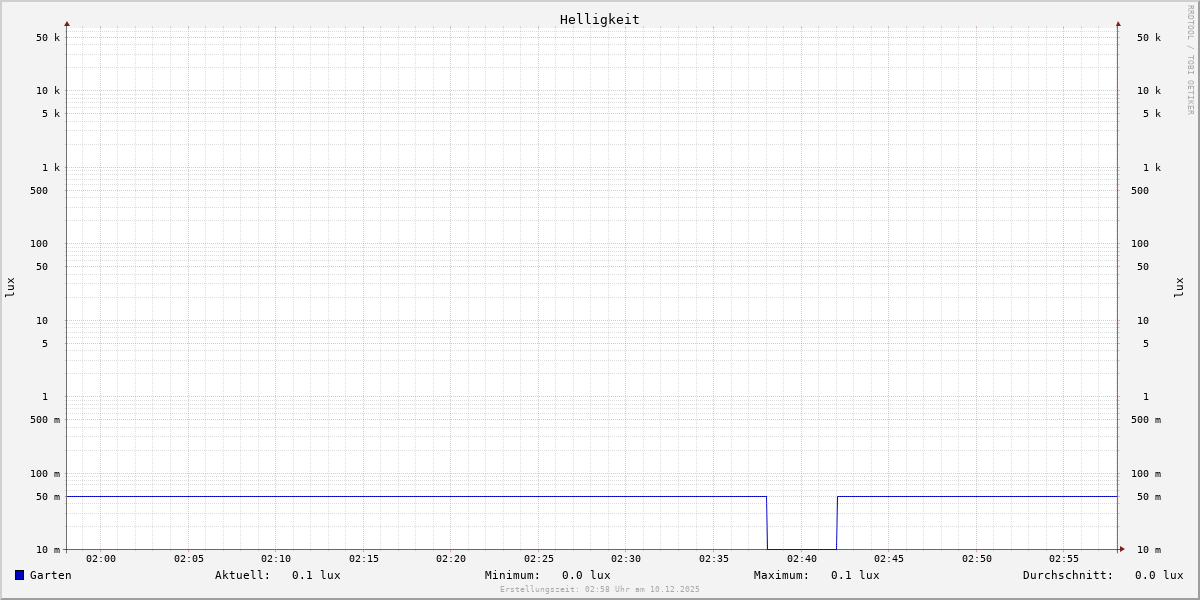Click the 02:30 time axis label

[626, 559]
